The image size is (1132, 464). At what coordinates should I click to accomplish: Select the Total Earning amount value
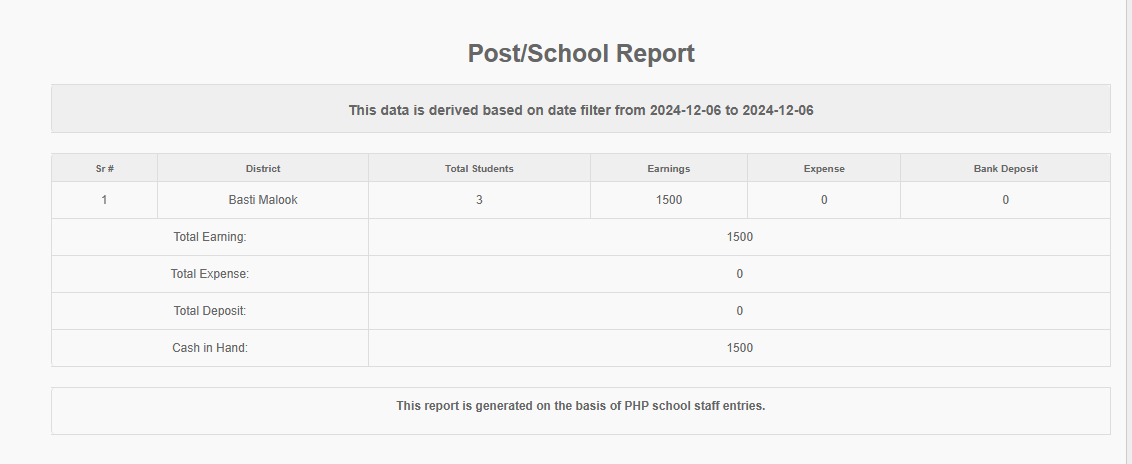click(740, 237)
